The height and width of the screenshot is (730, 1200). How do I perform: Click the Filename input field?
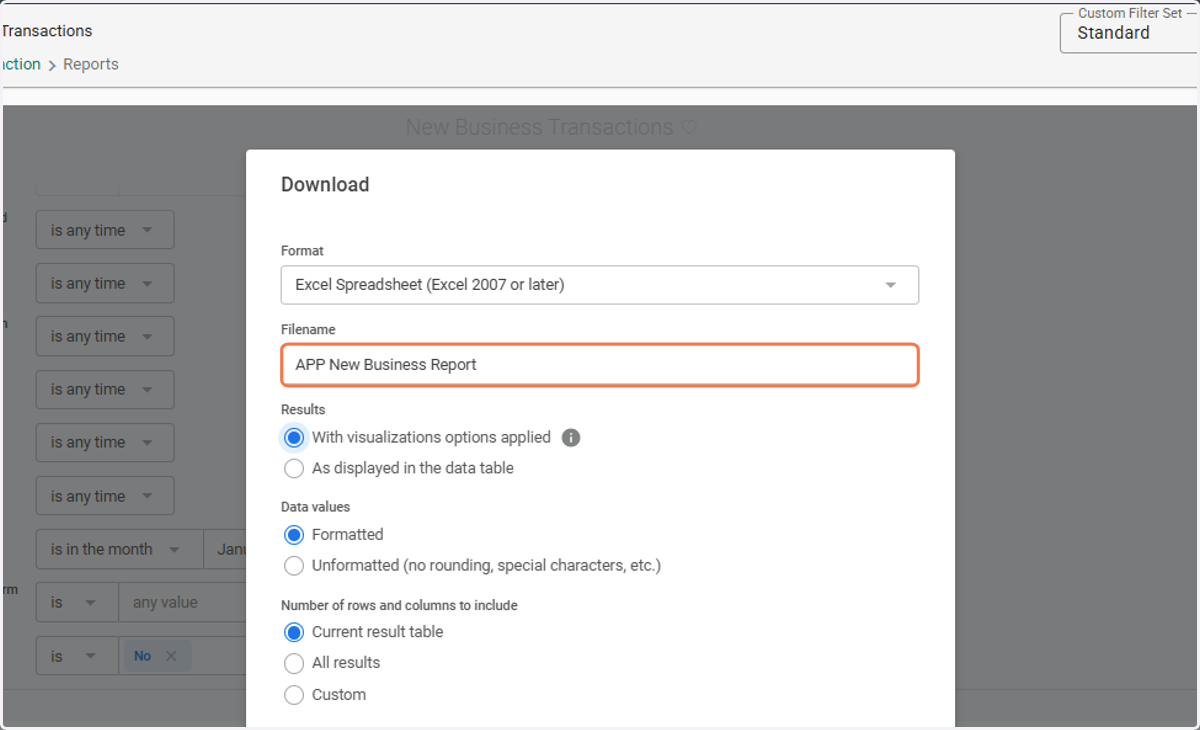[599, 365]
